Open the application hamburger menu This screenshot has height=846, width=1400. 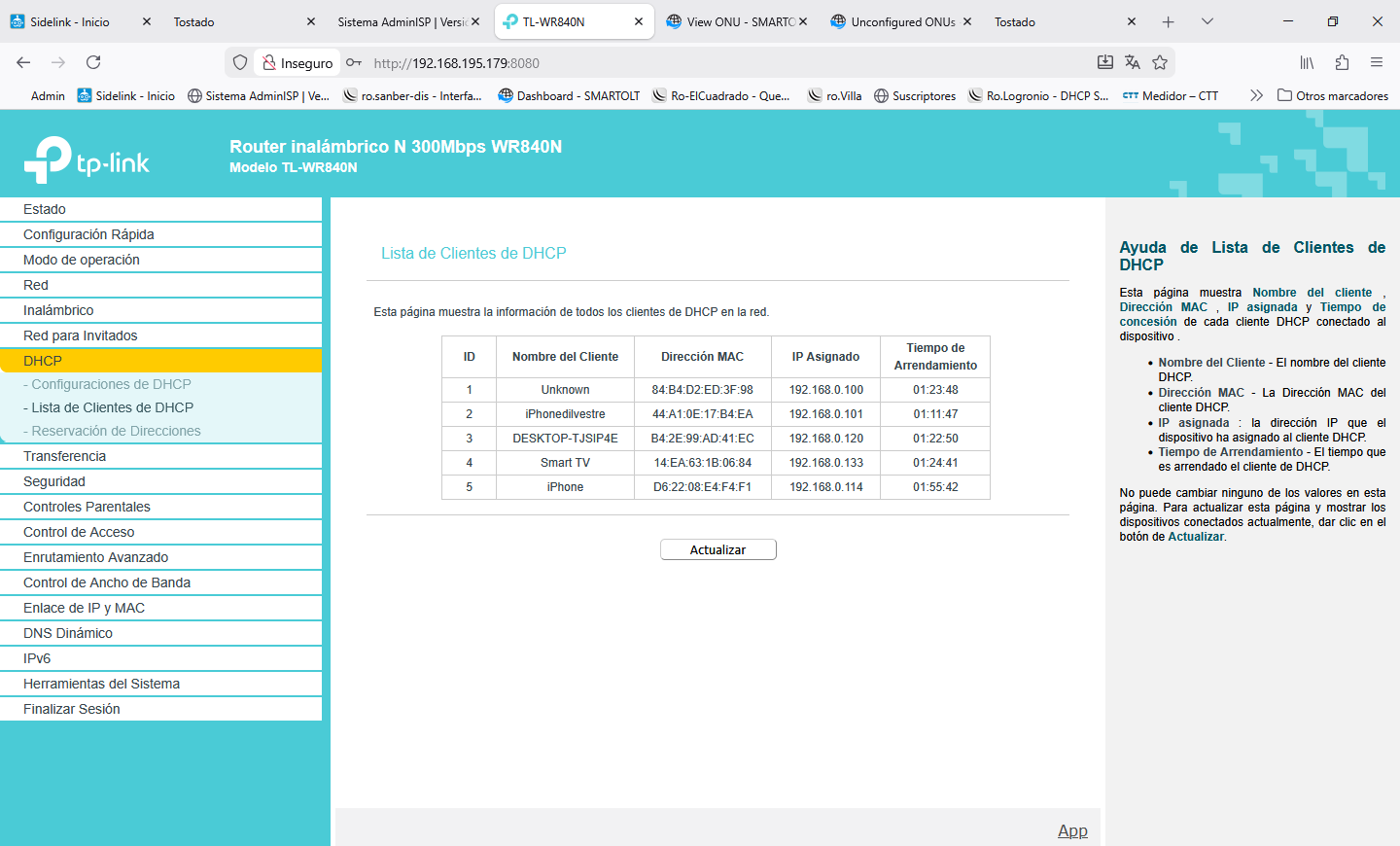pos(1377,62)
